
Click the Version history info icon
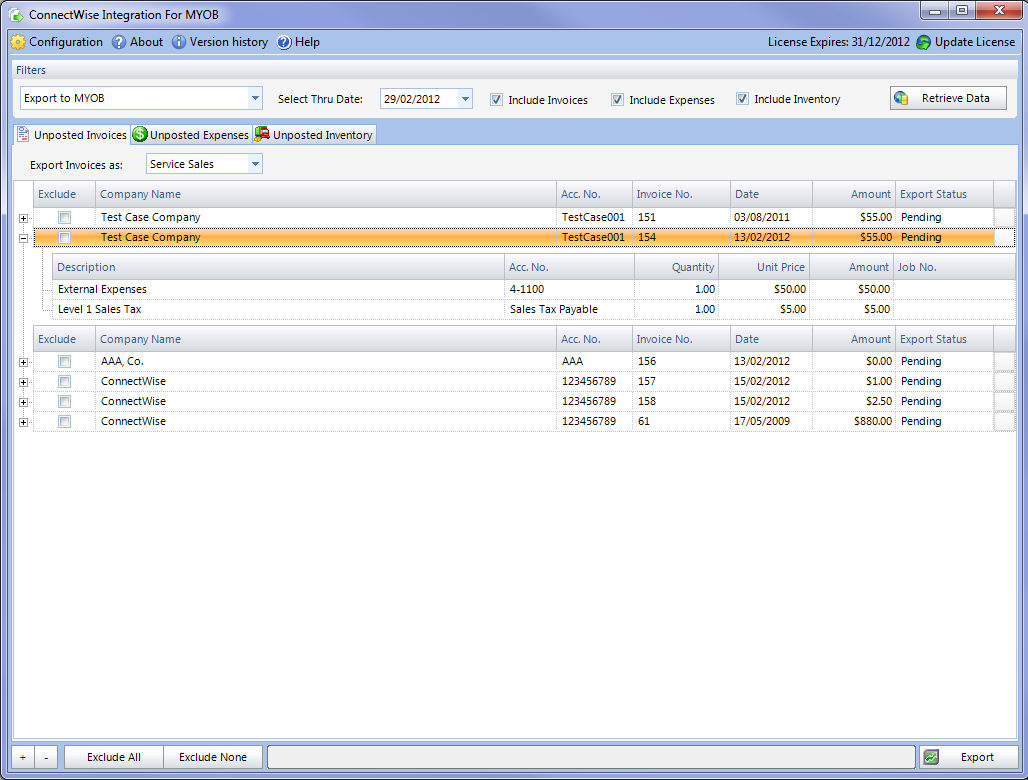179,42
